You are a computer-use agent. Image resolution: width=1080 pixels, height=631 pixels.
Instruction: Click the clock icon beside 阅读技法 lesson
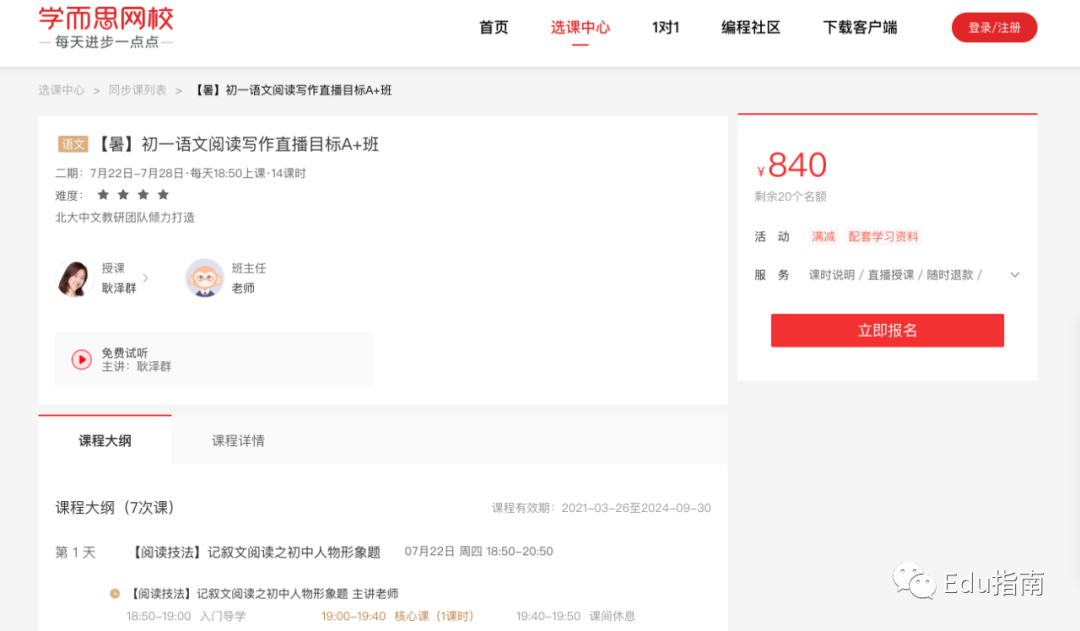point(114,593)
